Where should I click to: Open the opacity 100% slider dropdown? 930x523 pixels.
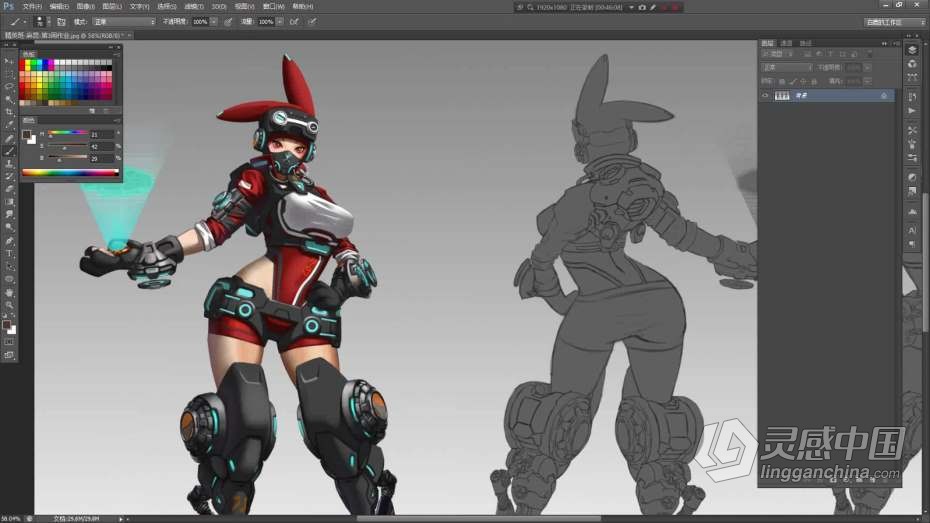click(214, 22)
